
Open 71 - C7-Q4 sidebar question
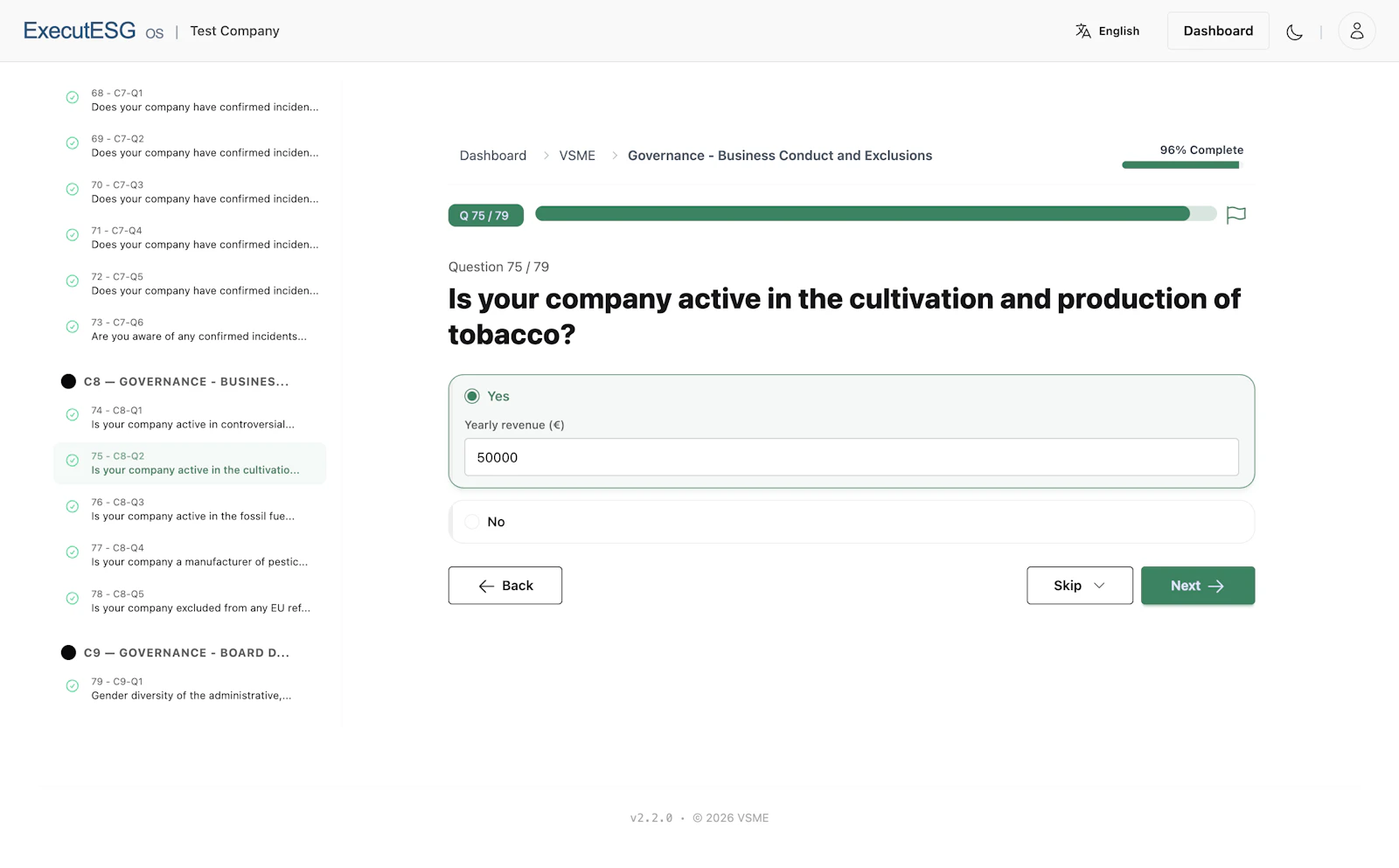(x=190, y=238)
